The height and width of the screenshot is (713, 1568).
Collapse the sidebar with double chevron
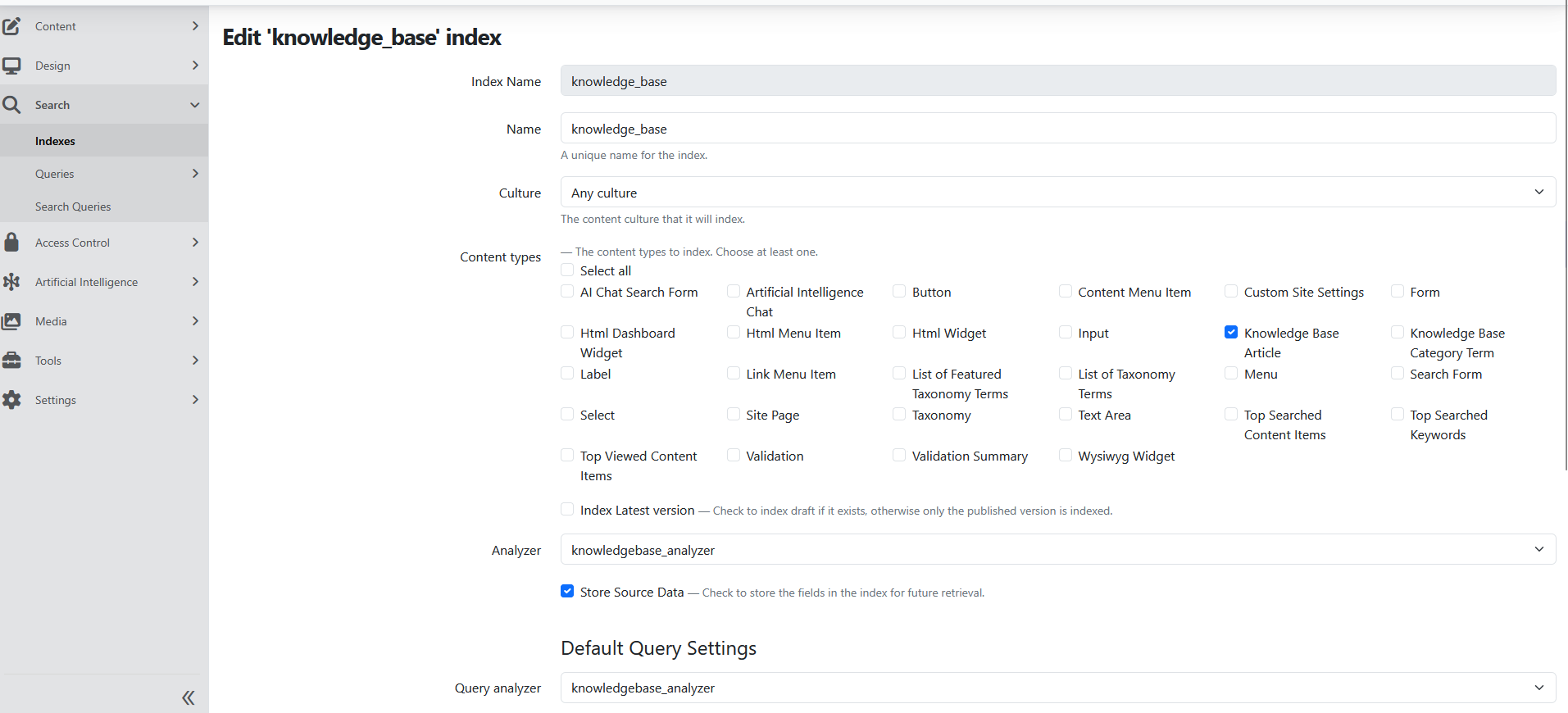(189, 697)
